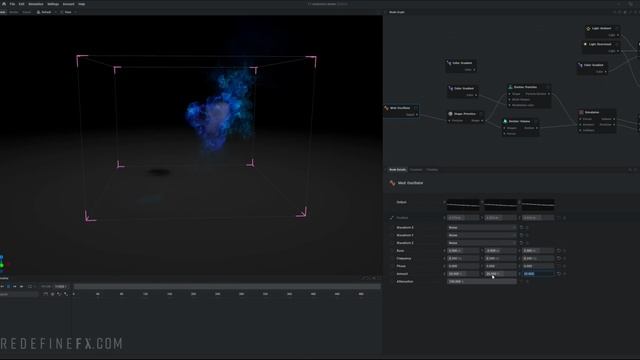Open the Settings menu
This screenshot has height=360, width=640.
pyautogui.click(x=53, y=4)
